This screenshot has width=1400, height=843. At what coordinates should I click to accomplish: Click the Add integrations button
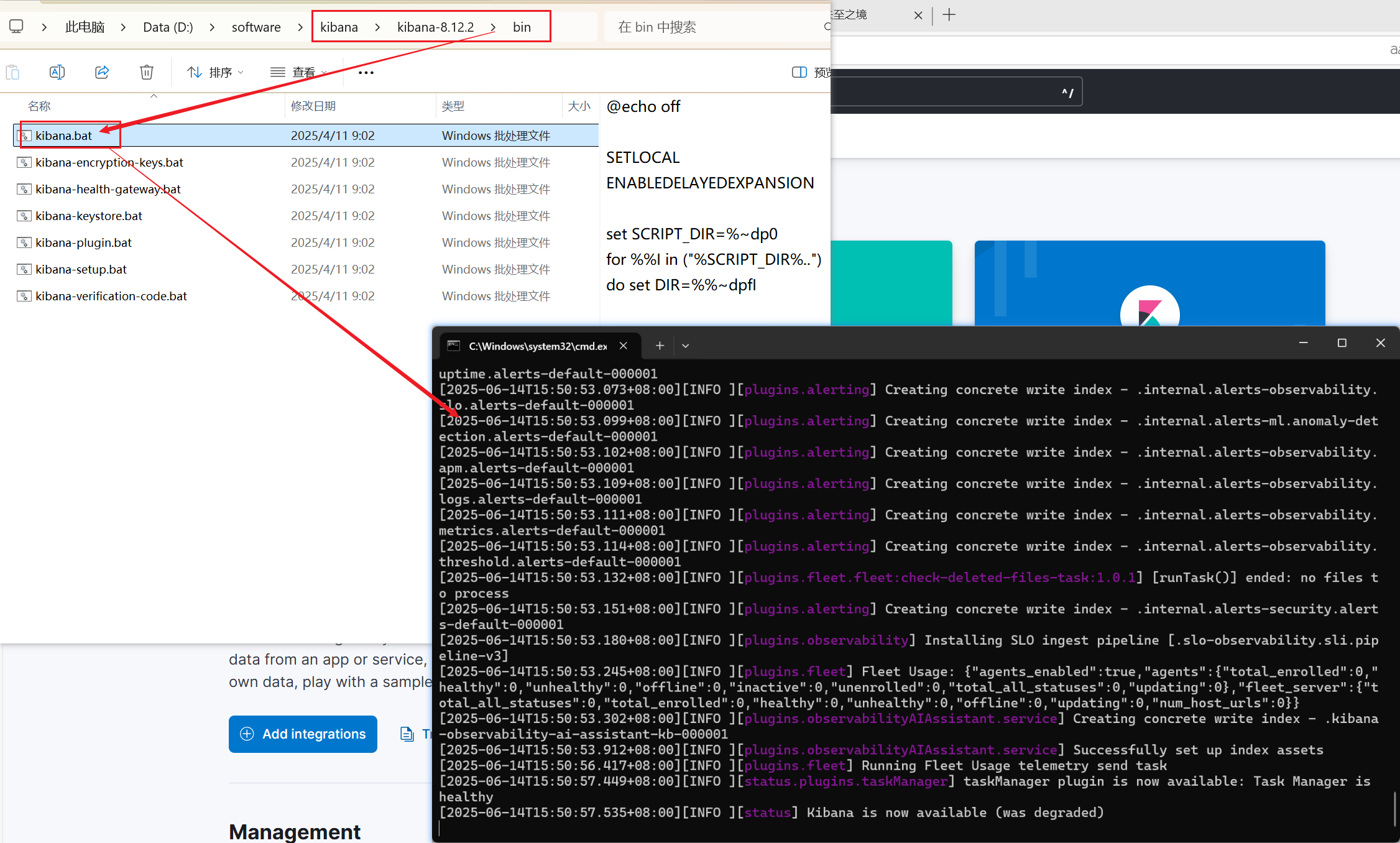point(303,734)
